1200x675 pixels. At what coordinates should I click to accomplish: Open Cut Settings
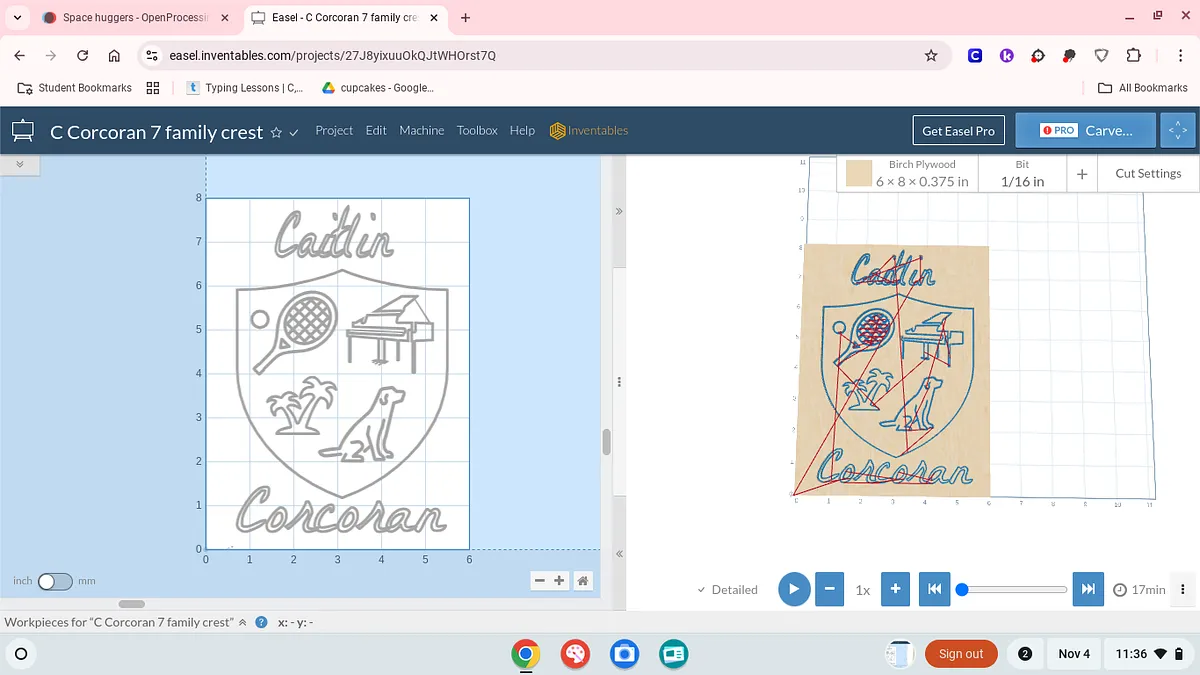point(1148,173)
